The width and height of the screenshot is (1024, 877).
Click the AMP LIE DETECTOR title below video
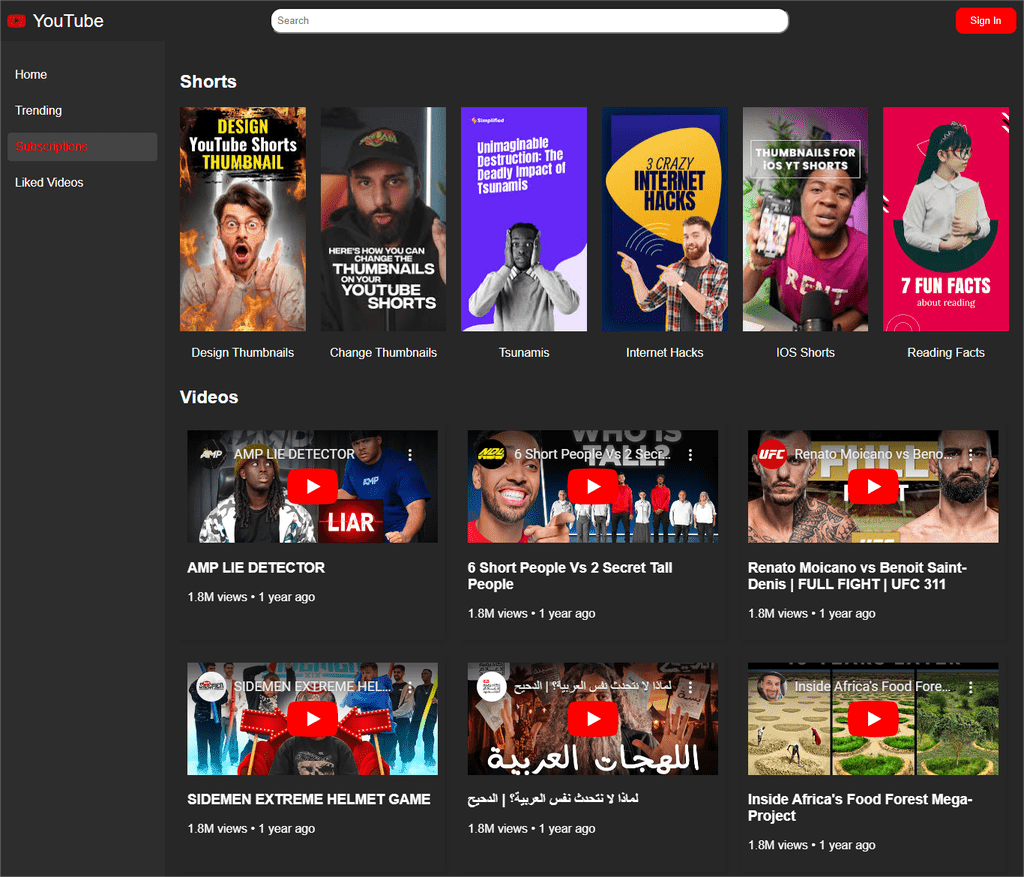pyautogui.click(x=256, y=568)
